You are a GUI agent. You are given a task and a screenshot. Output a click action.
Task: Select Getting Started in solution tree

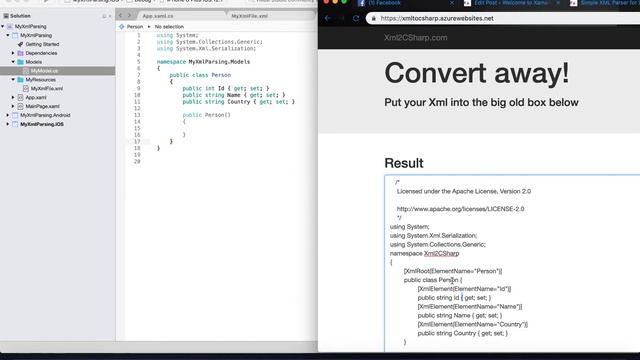pos(42,44)
